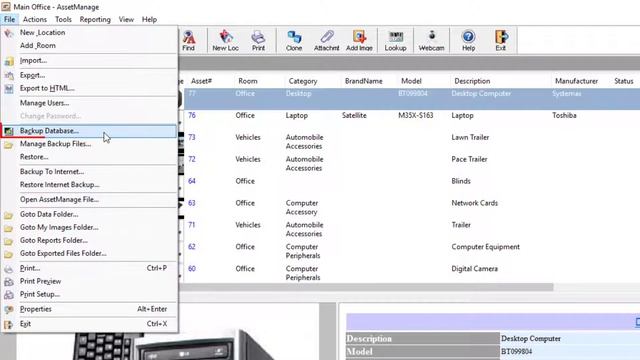Select Import... menu entry
Screen dimensions: 640x360
(89, 60)
